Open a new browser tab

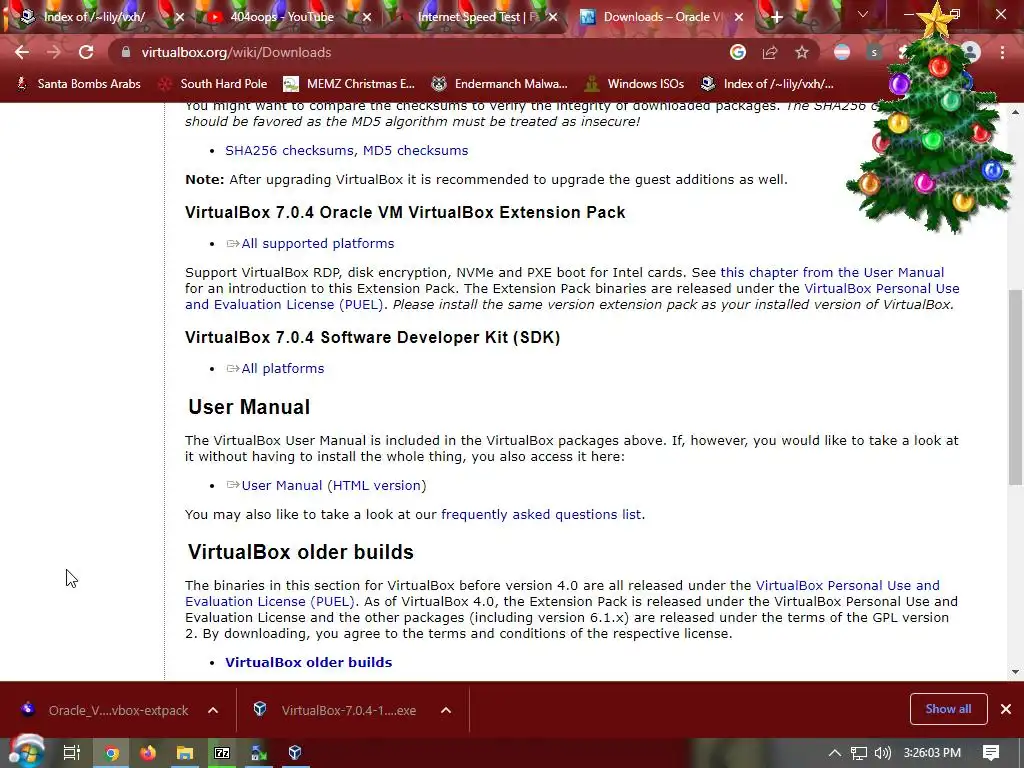[x=776, y=17]
